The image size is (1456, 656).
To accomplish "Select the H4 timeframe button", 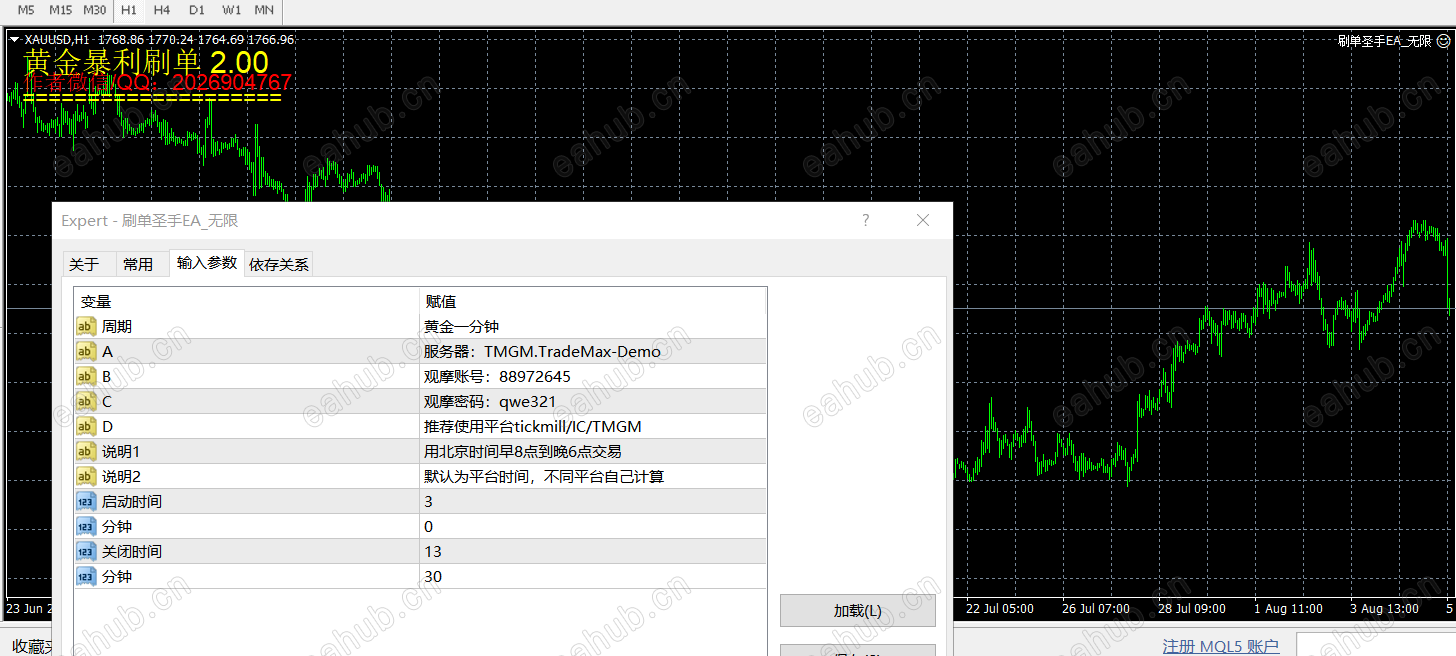I will tap(162, 10).
